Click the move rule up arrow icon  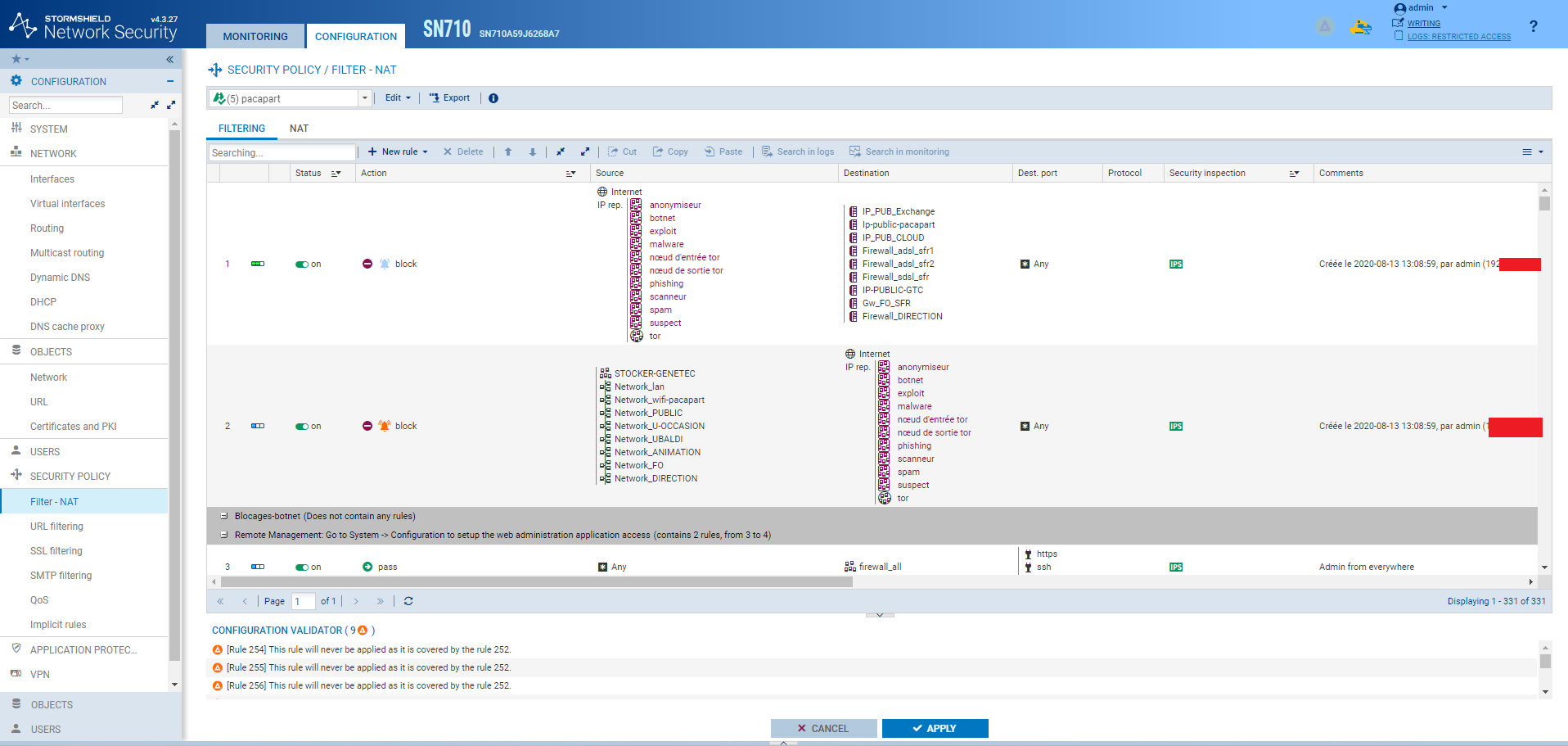click(508, 151)
